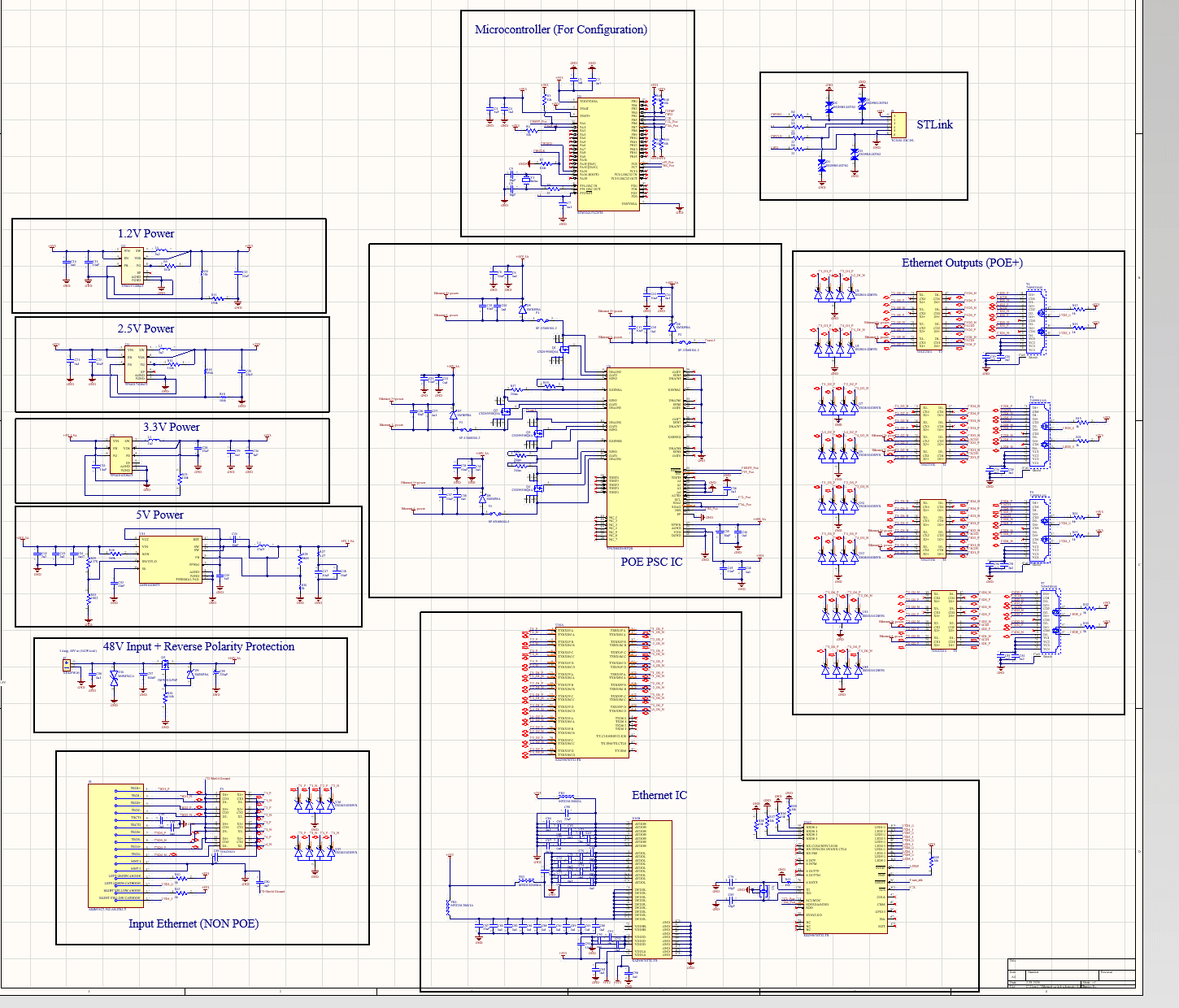Click the 48V input power connector symbol
This screenshot has height=1008, width=1179.
pos(67,665)
